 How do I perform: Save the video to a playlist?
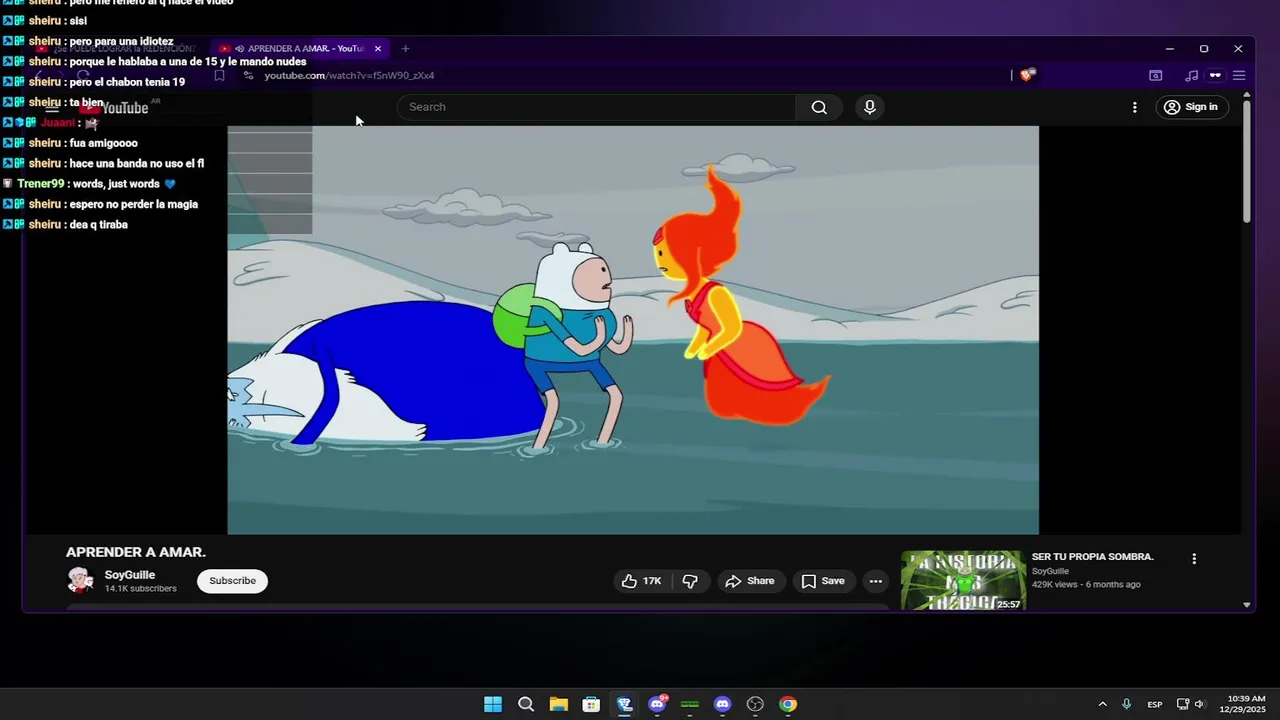point(823,581)
